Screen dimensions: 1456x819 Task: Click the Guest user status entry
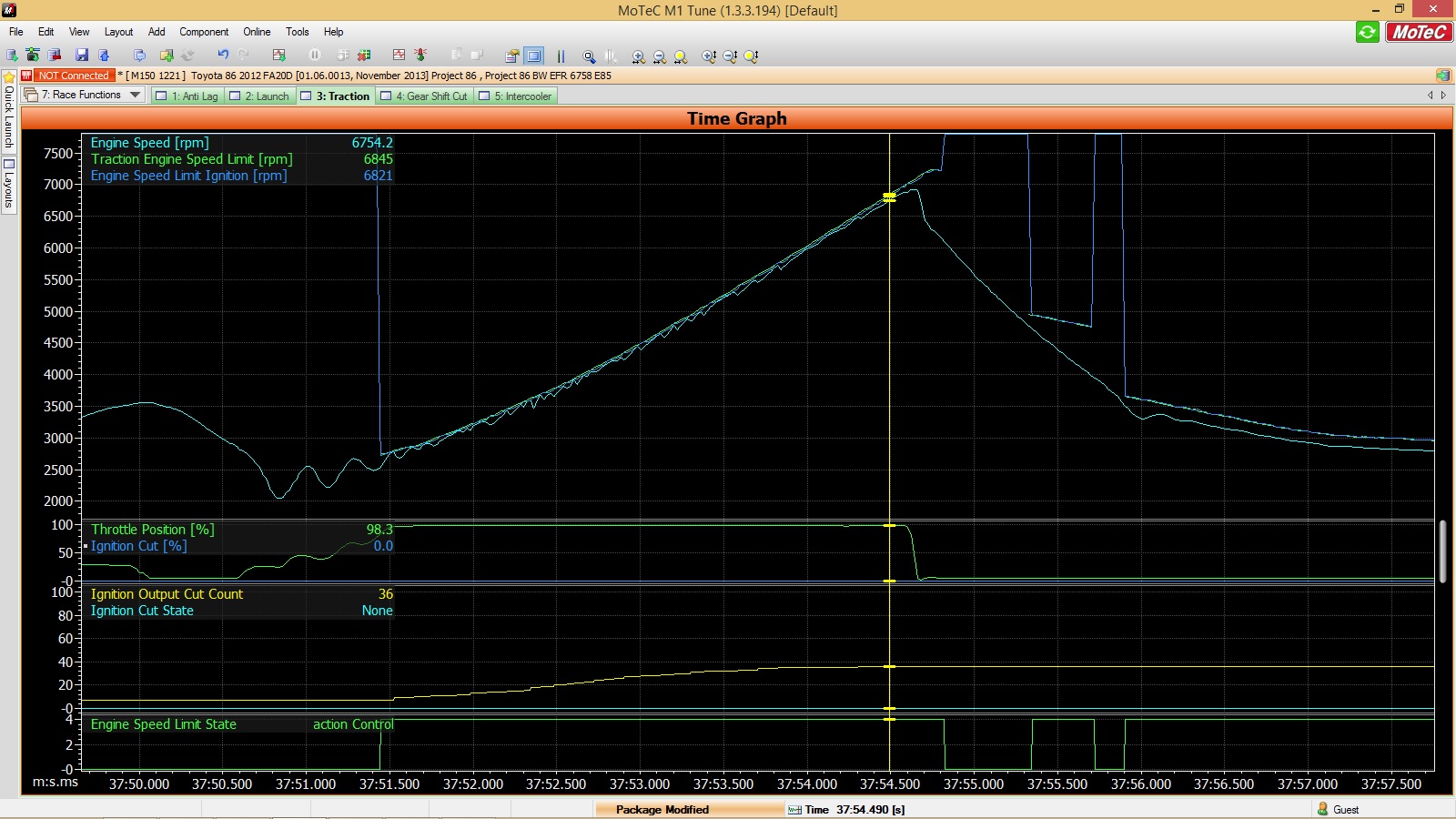(x=1338, y=809)
